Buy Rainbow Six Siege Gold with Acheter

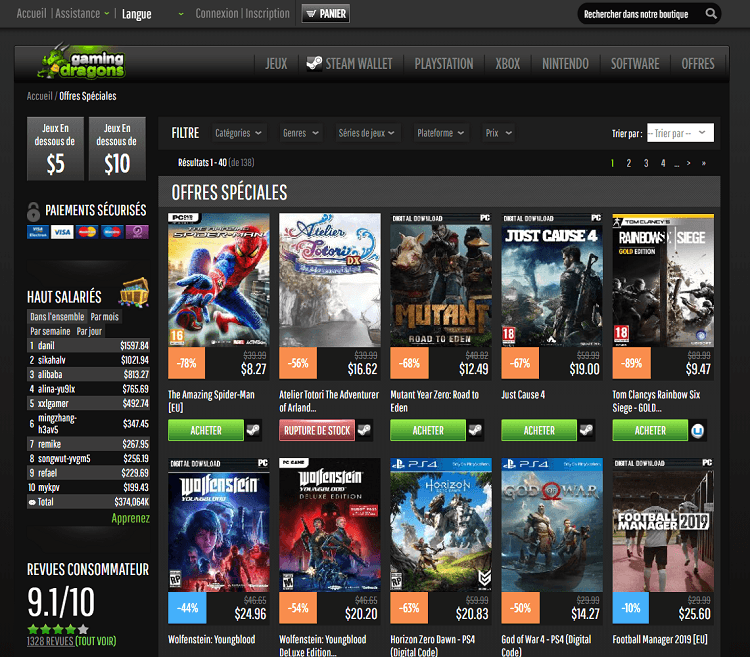click(650, 430)
